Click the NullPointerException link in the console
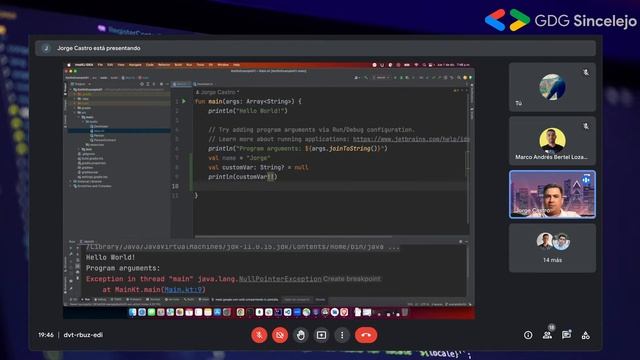 point(280,279)
